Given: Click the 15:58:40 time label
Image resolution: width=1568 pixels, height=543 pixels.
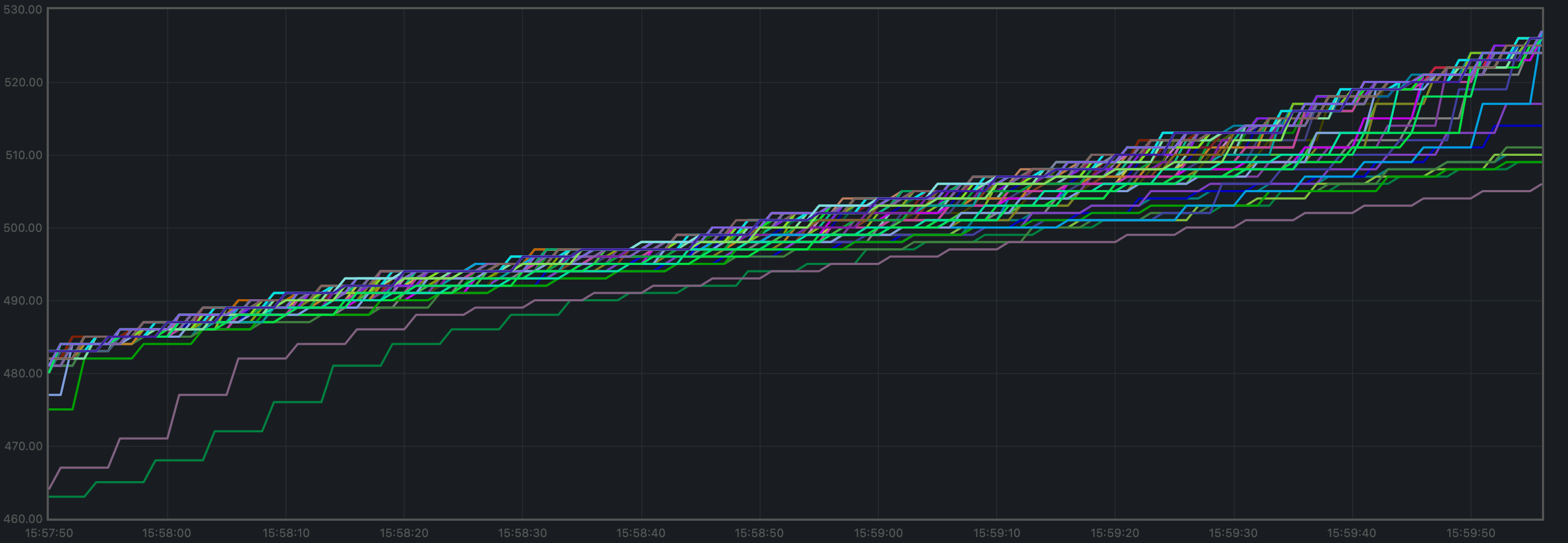Looking at the screenshot, I should [641, 533].
